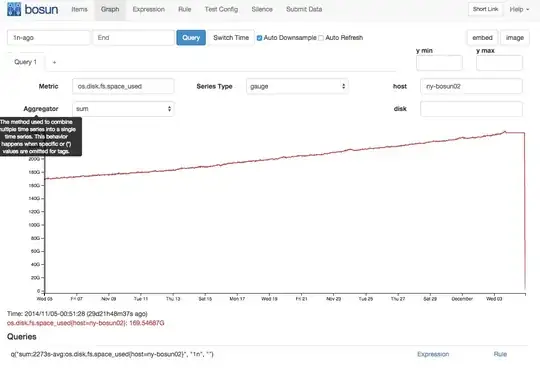
Task: Click the bosun logo icon
Action: pyautogui.click(x=14, y=9)
